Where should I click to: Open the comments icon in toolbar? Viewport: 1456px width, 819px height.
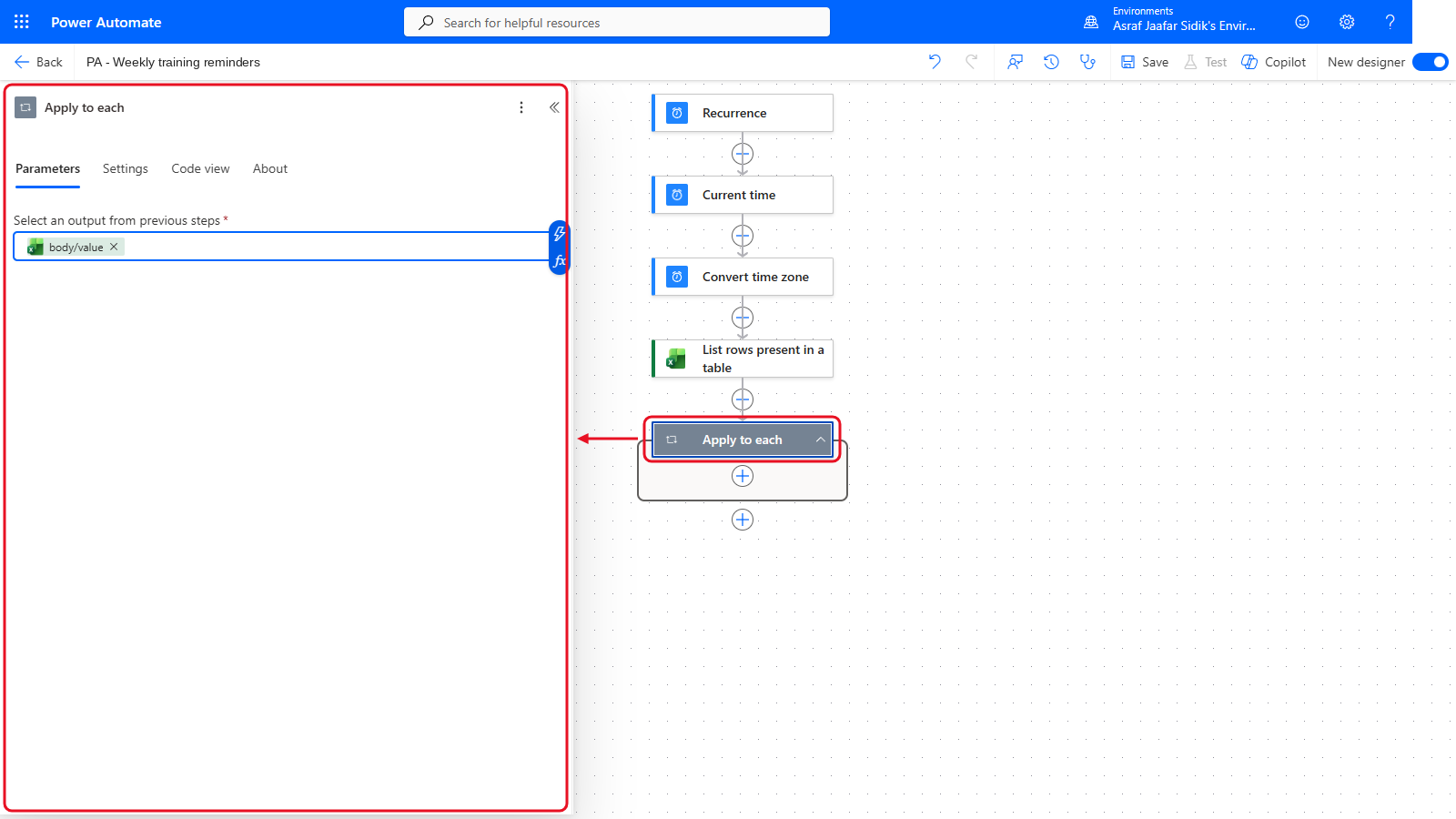coord(1015,62)
